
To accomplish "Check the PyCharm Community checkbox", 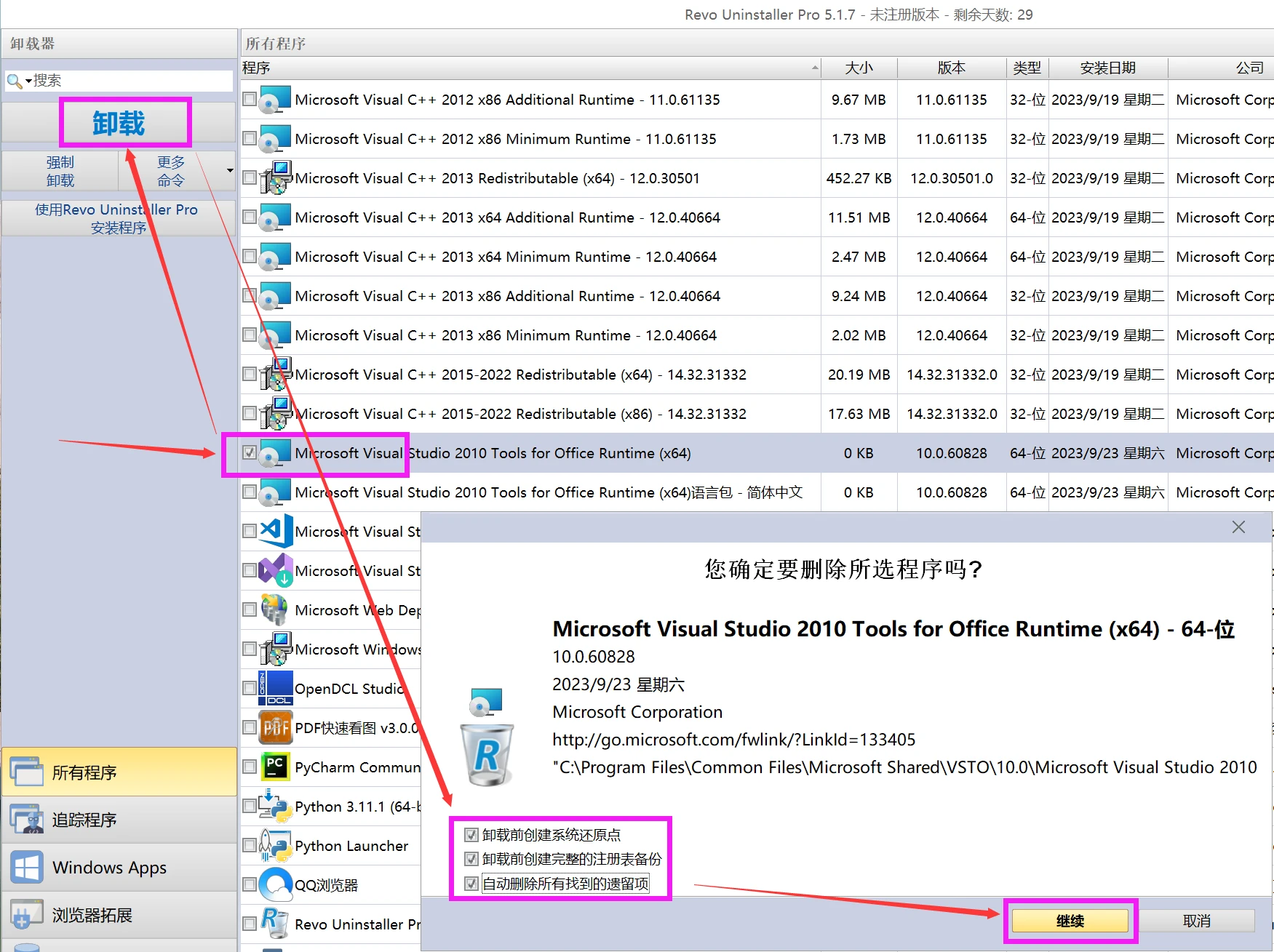I will [250, 767].
